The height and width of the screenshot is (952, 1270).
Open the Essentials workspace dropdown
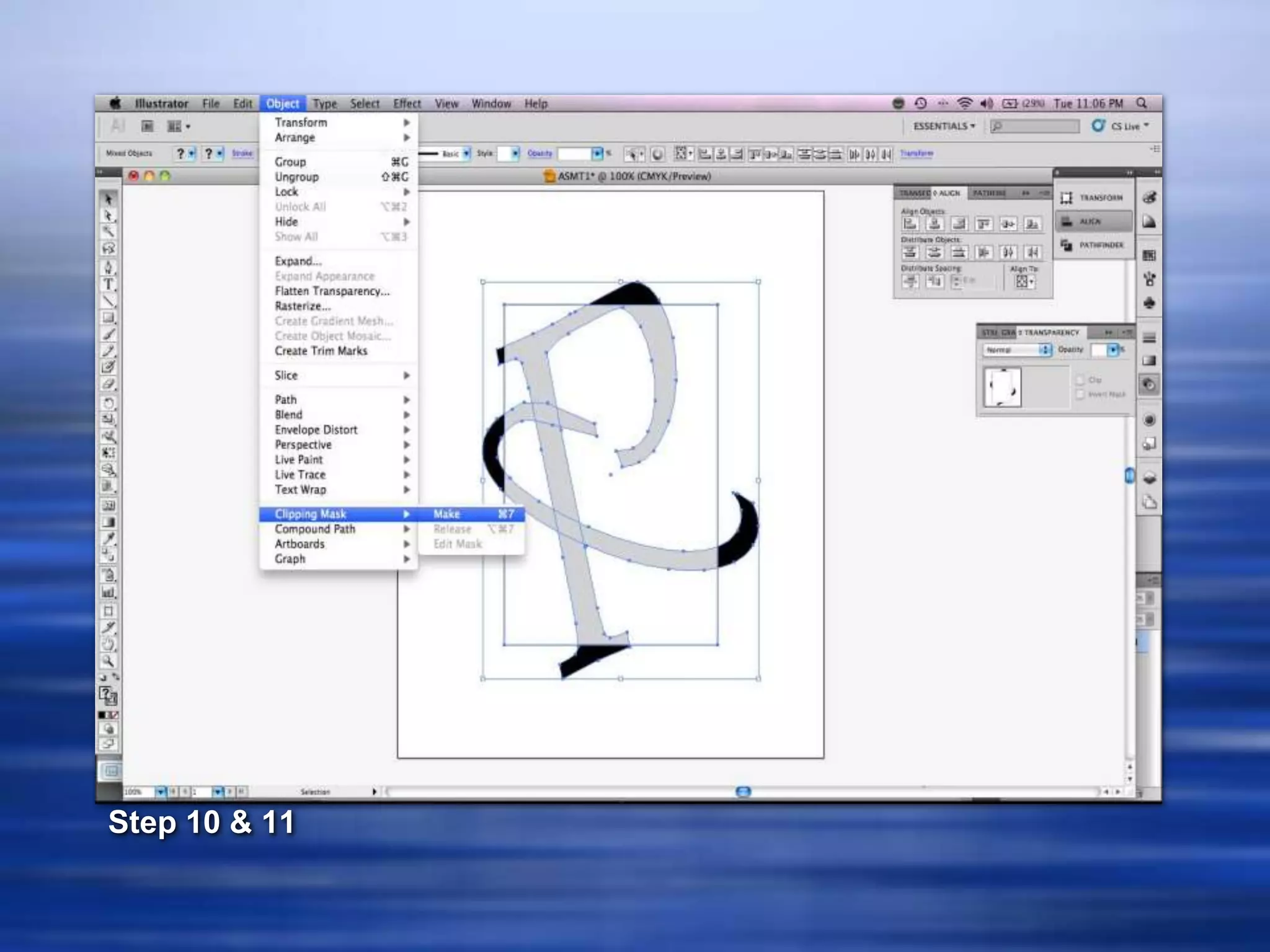(x=944, y=126)
